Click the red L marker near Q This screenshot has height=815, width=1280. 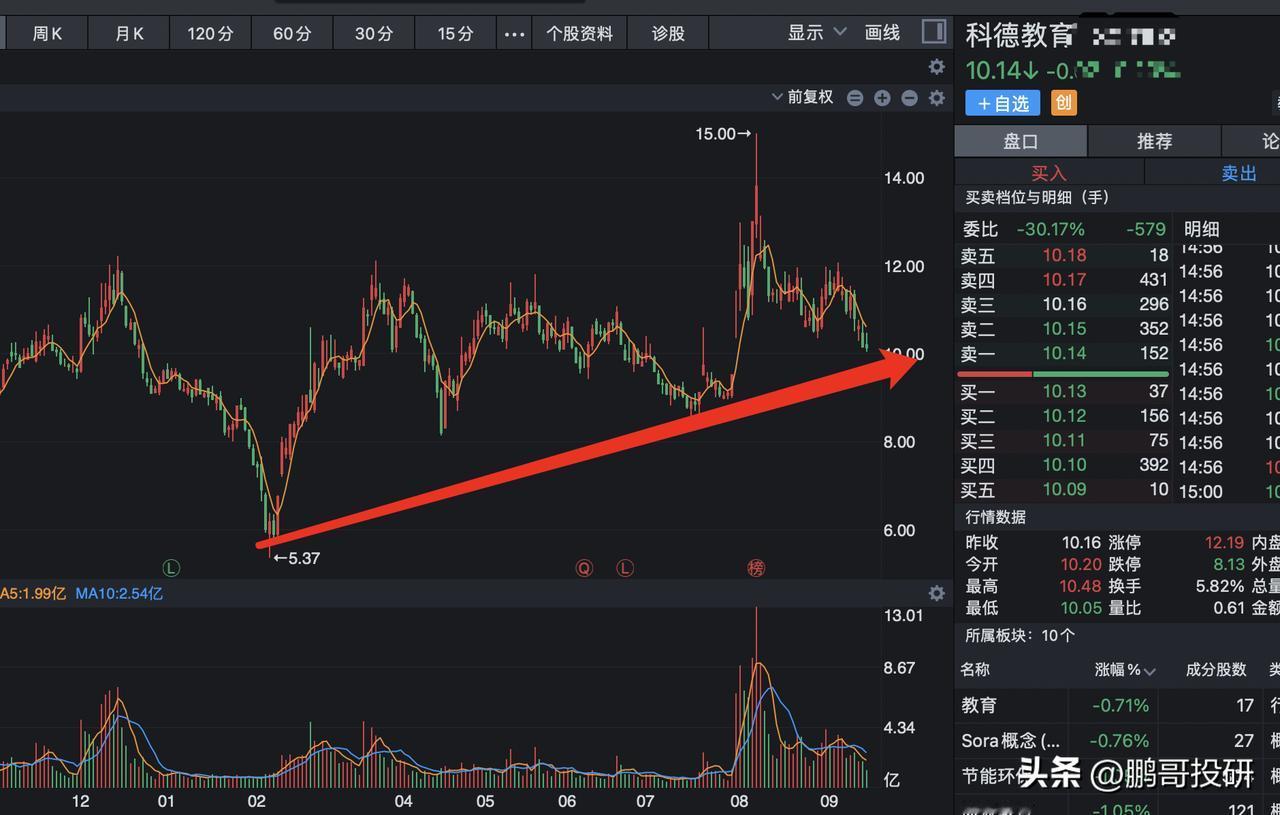coord(625,568)
